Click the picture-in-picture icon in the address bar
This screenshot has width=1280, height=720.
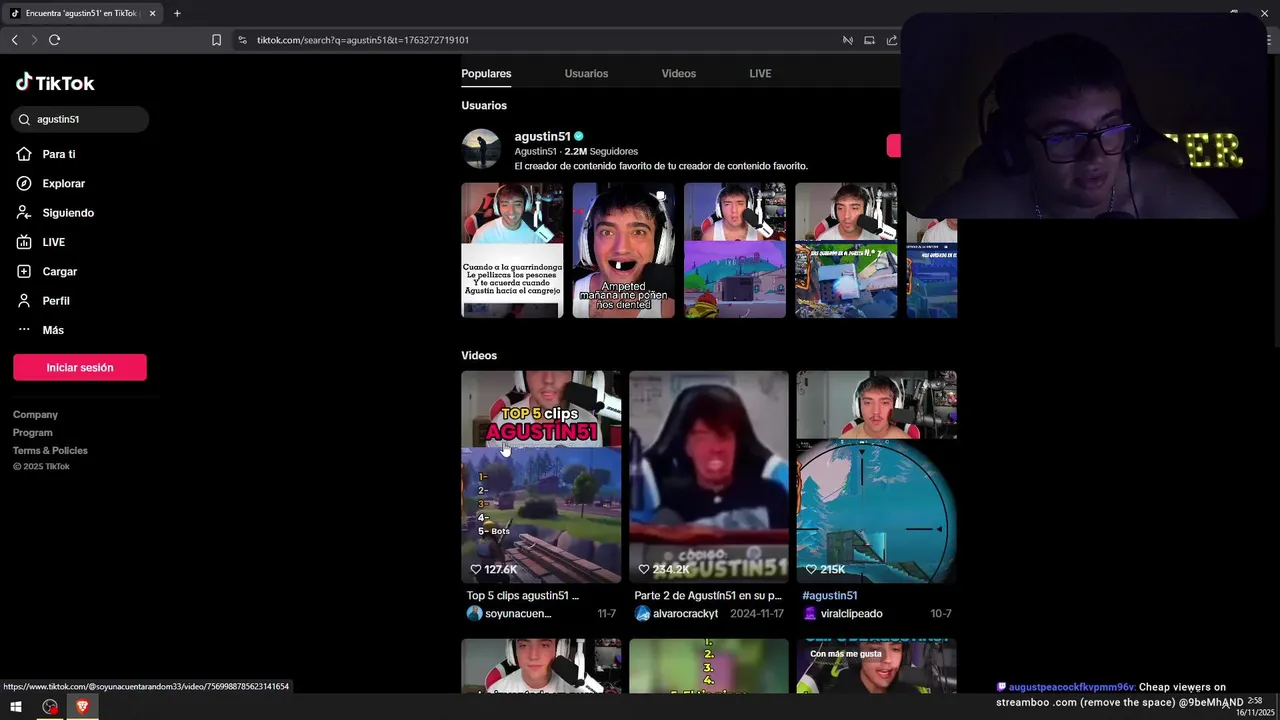[869, 40]
